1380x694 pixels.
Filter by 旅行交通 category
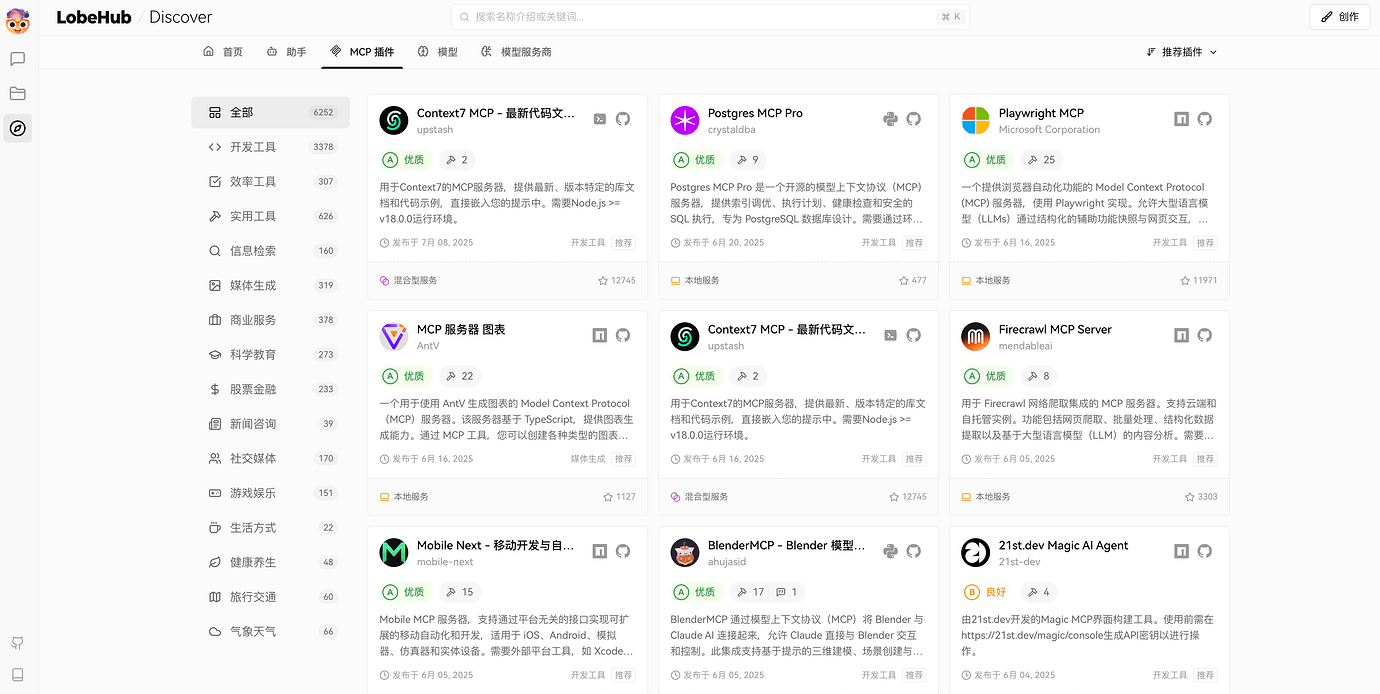coord(270,597)
